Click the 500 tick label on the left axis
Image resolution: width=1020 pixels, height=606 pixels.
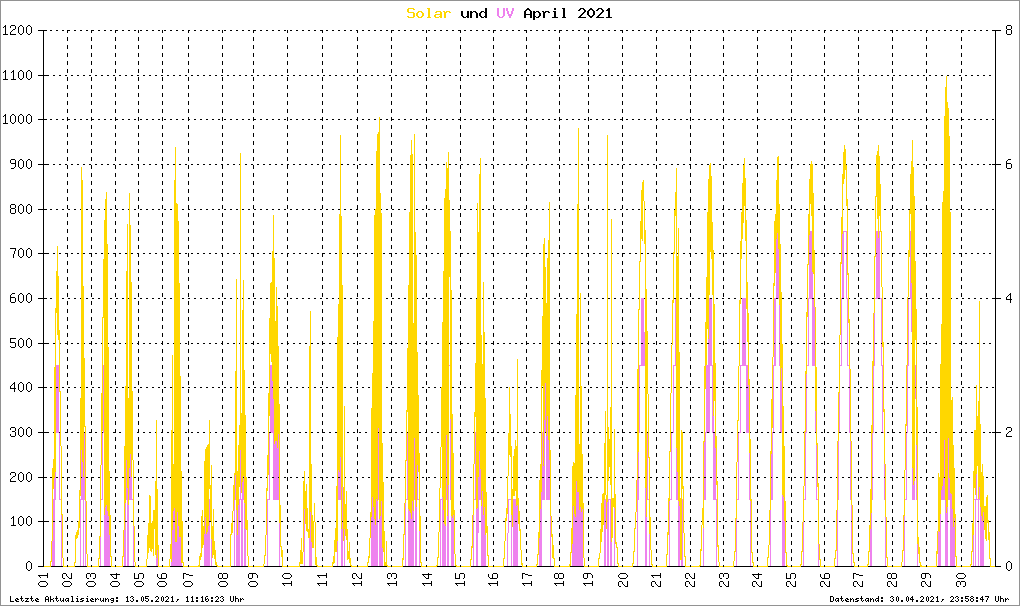(22, 343)
